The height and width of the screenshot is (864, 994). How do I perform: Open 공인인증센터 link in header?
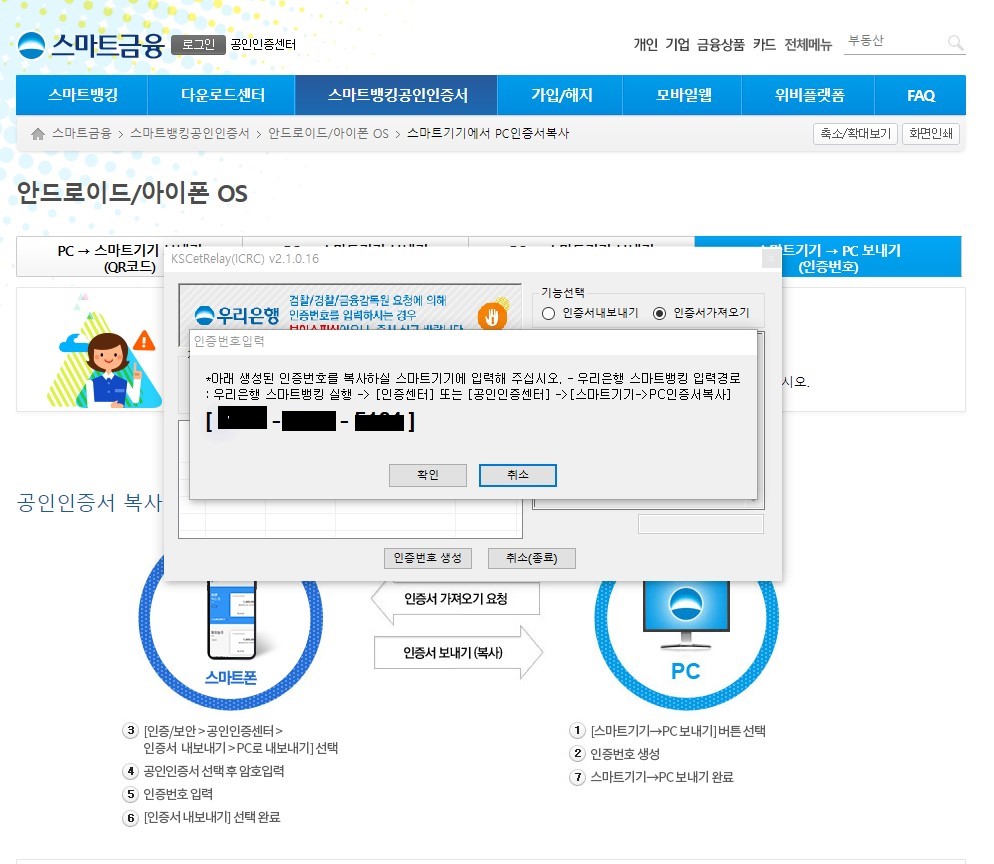263,44
